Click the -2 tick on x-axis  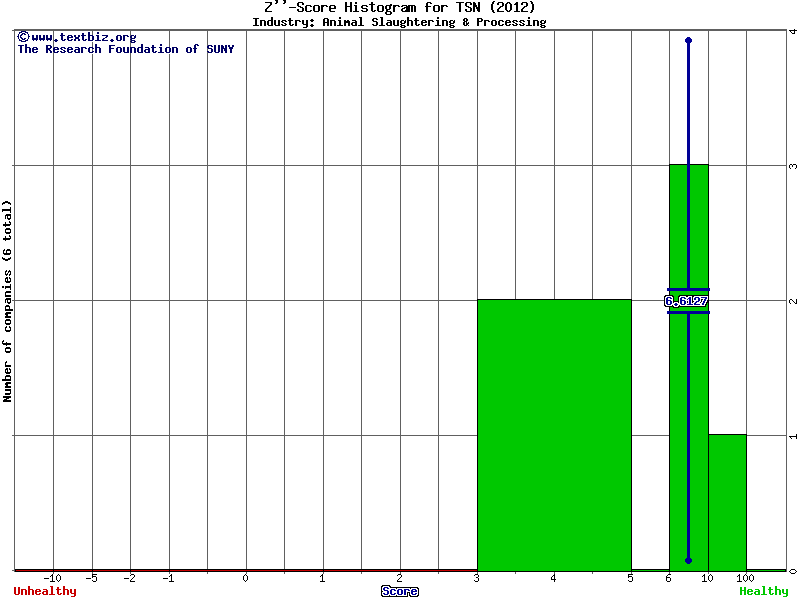(x=130, y=578)
